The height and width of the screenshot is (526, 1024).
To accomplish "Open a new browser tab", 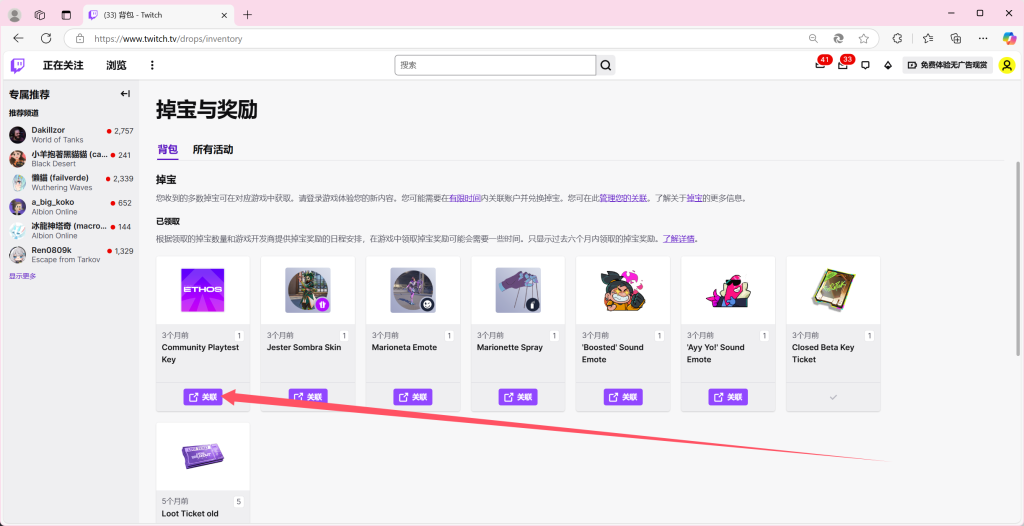I will [248, 14].
